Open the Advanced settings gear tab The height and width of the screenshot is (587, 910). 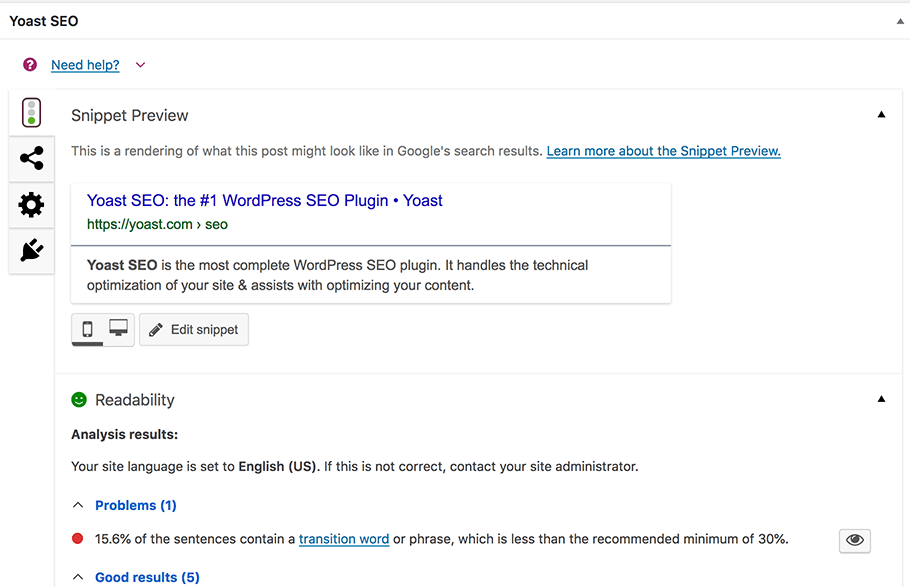pyautogui.click(x=31, y=204)
